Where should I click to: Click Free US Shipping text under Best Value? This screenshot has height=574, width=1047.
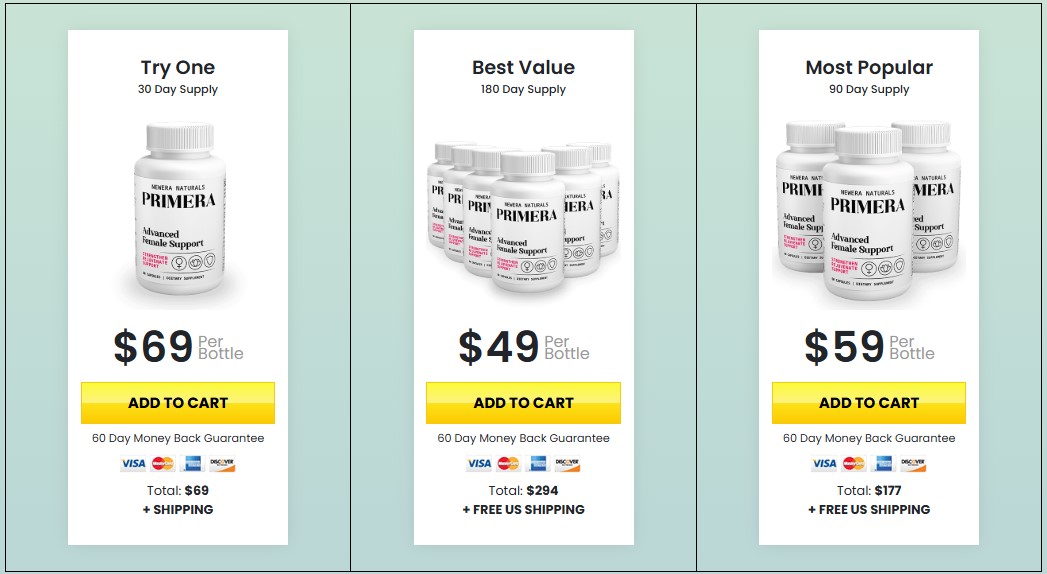point(523,510)
